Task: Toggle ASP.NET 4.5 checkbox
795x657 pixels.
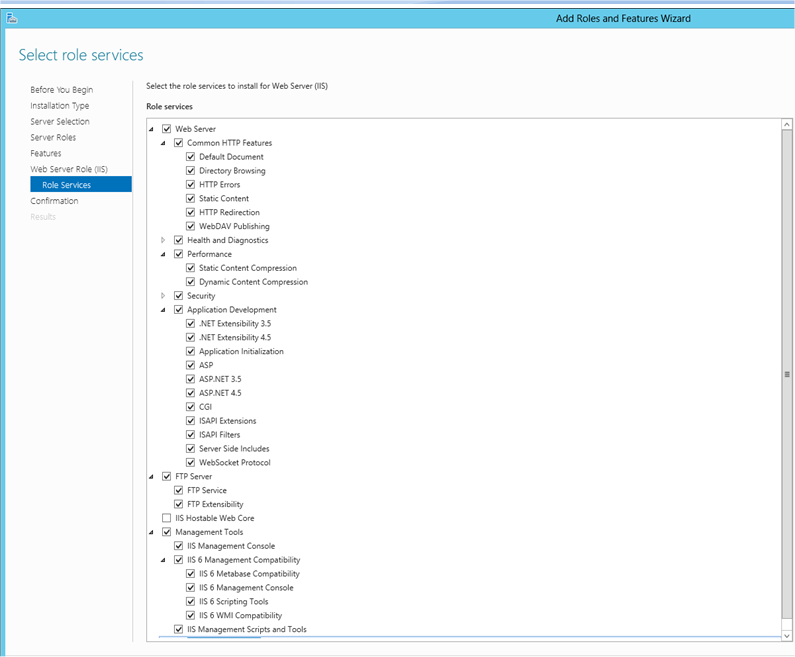Action: click(x=191, y=392)
